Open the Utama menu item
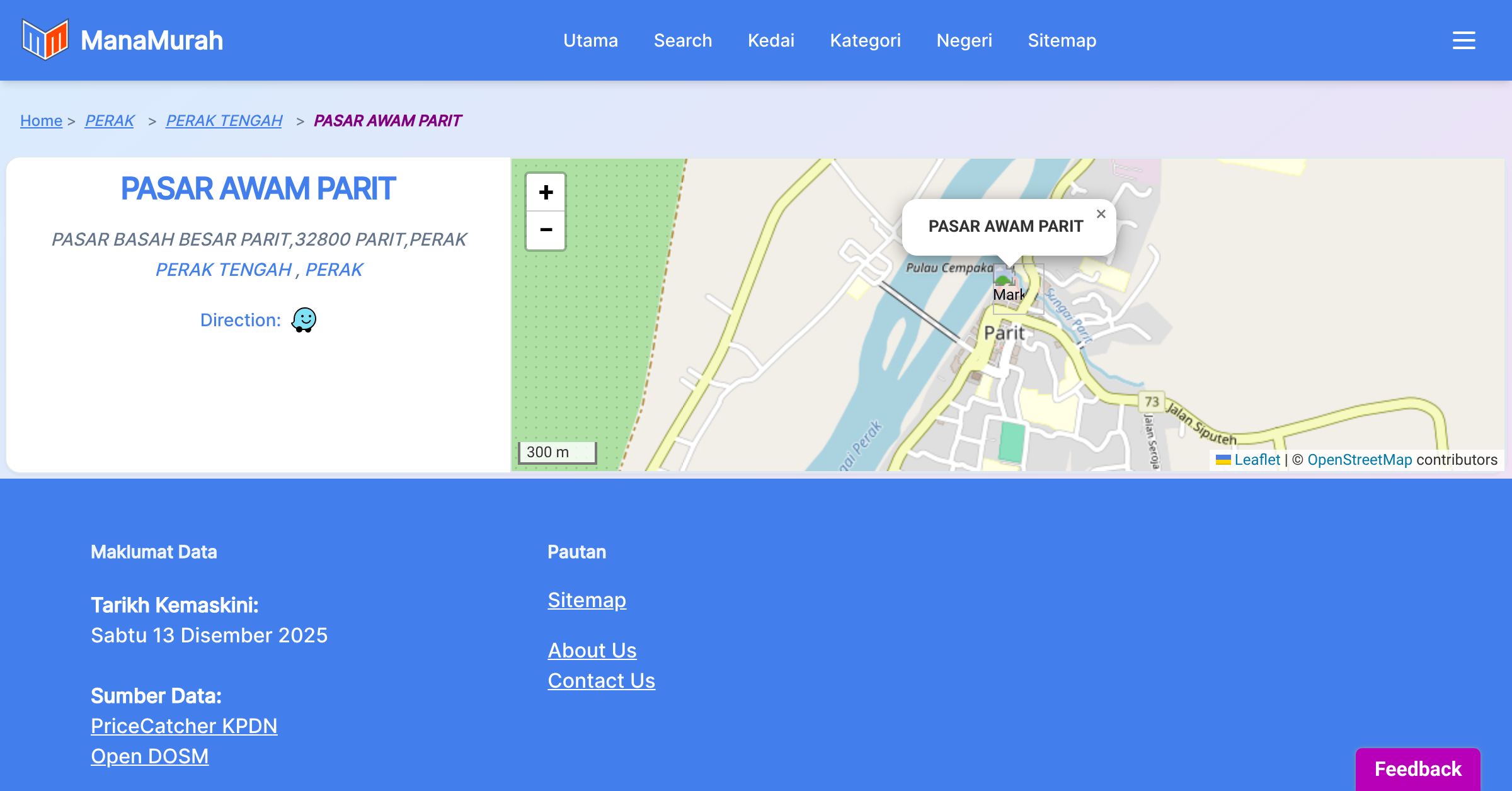Screen dimensions: 1512x791 coord(590,40)
